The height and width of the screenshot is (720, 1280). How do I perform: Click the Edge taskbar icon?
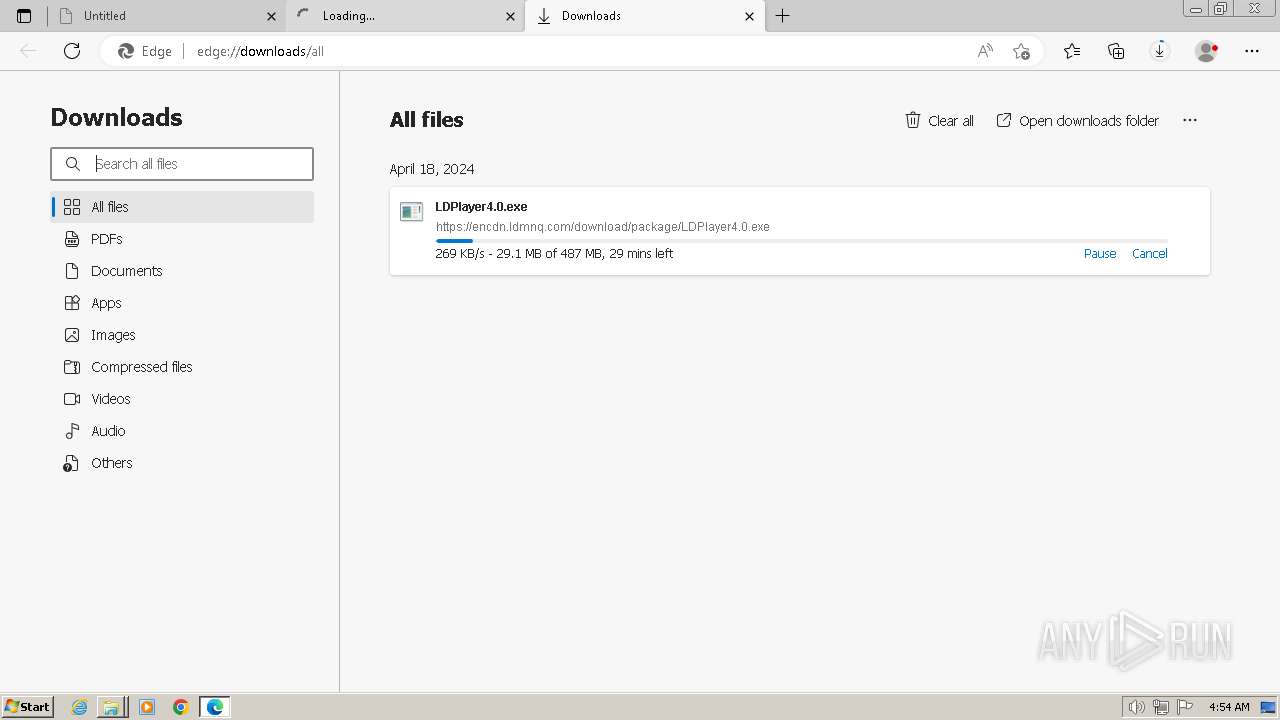click(x=215, y=707)
